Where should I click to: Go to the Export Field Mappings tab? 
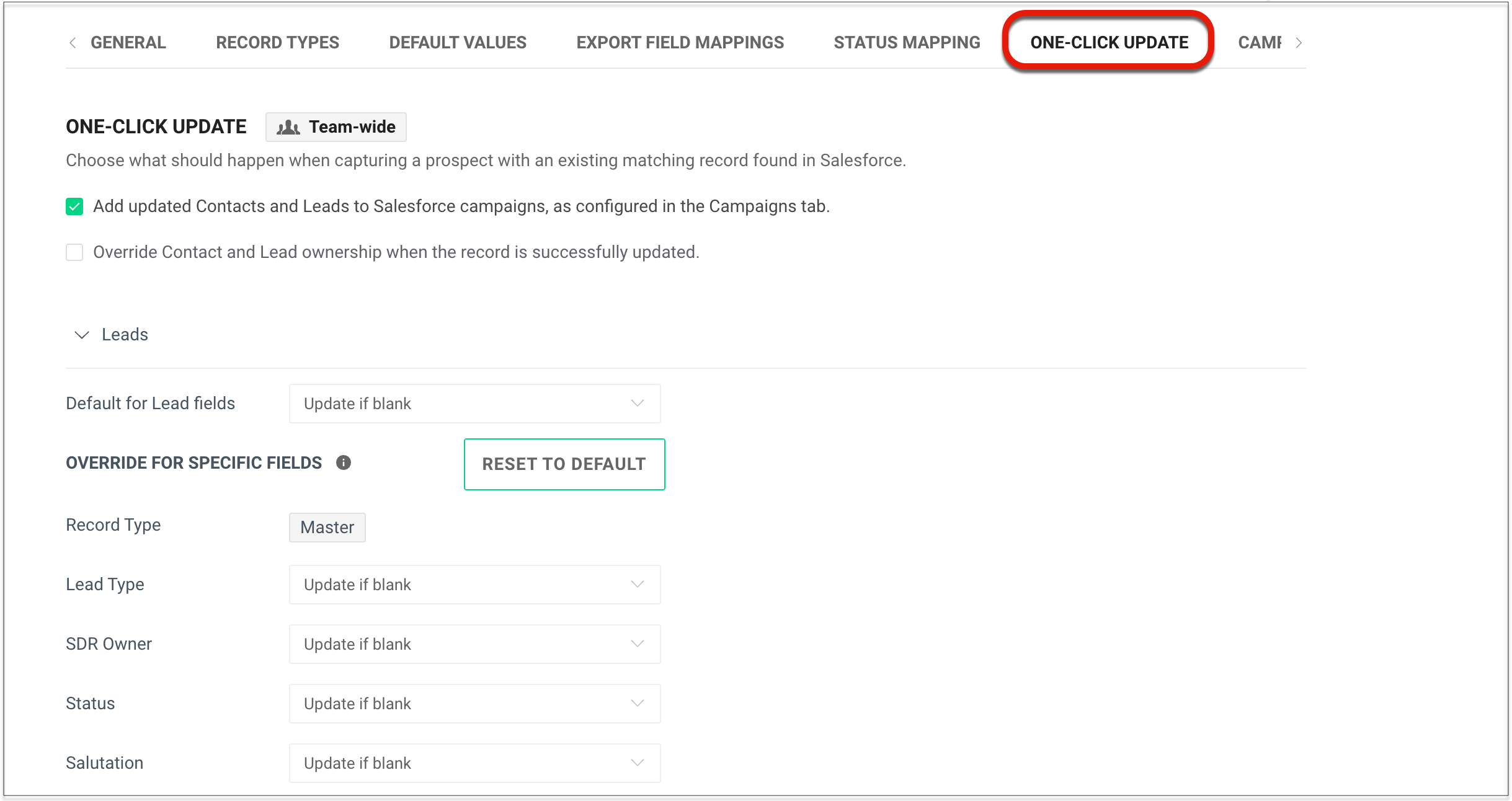pos(680,42)
